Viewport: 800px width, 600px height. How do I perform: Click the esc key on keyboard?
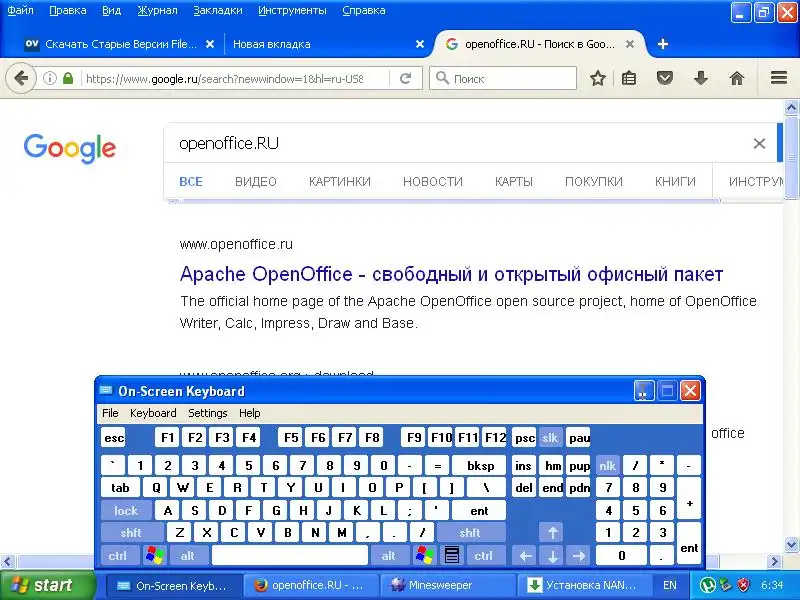(x=113, y=437)
